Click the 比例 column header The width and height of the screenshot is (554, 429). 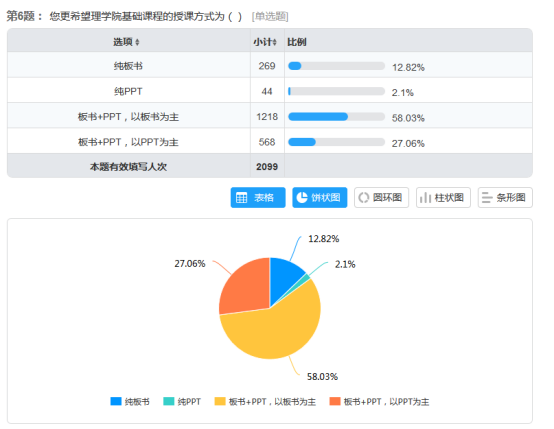pos(296,42)
